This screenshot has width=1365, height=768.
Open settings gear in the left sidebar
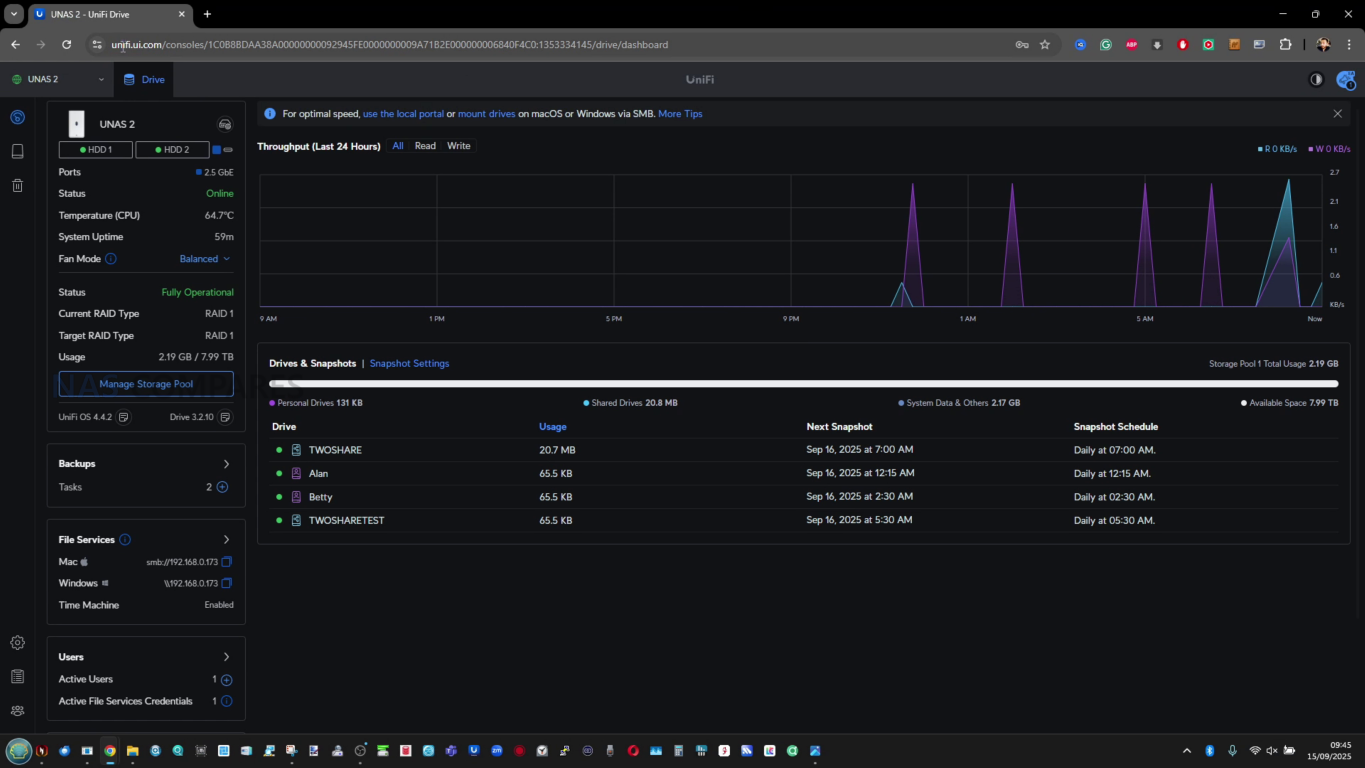coord(17,643)
